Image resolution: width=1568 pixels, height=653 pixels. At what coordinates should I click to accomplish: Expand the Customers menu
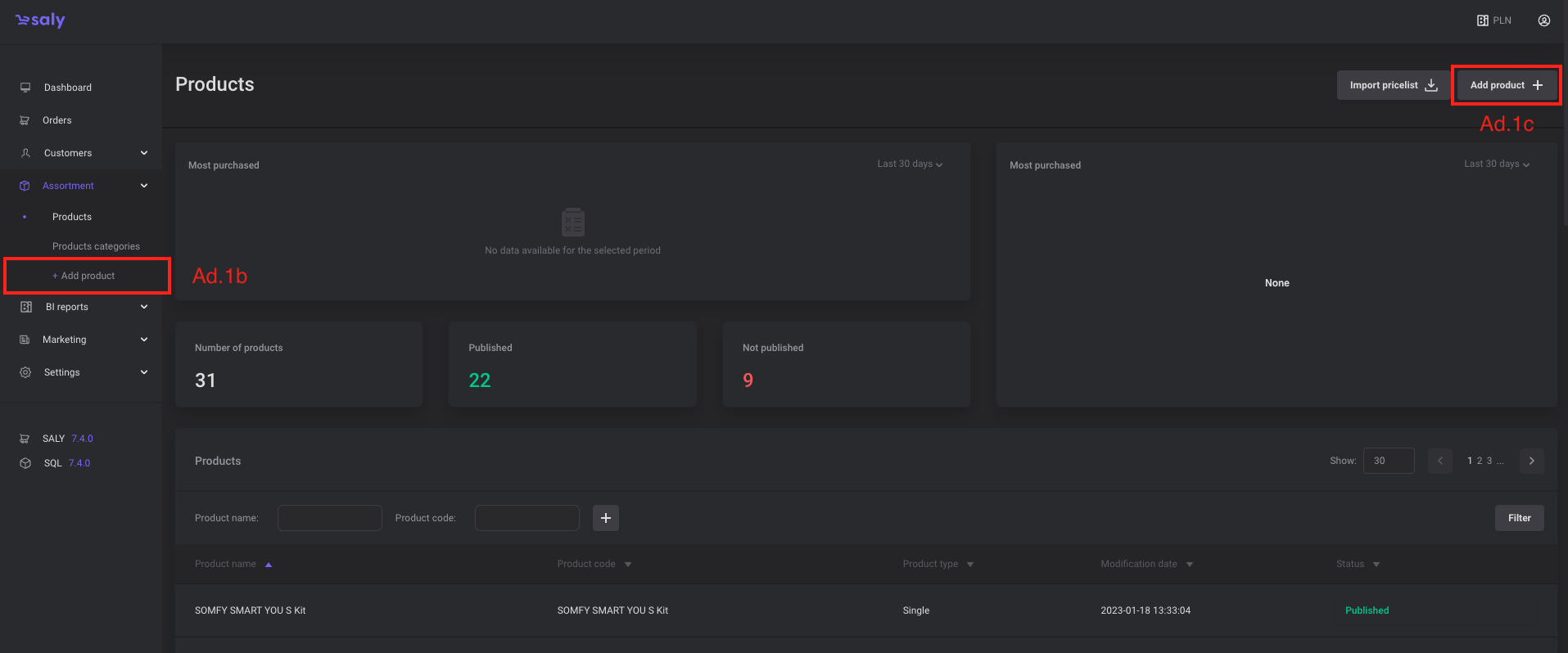(144, 153)
